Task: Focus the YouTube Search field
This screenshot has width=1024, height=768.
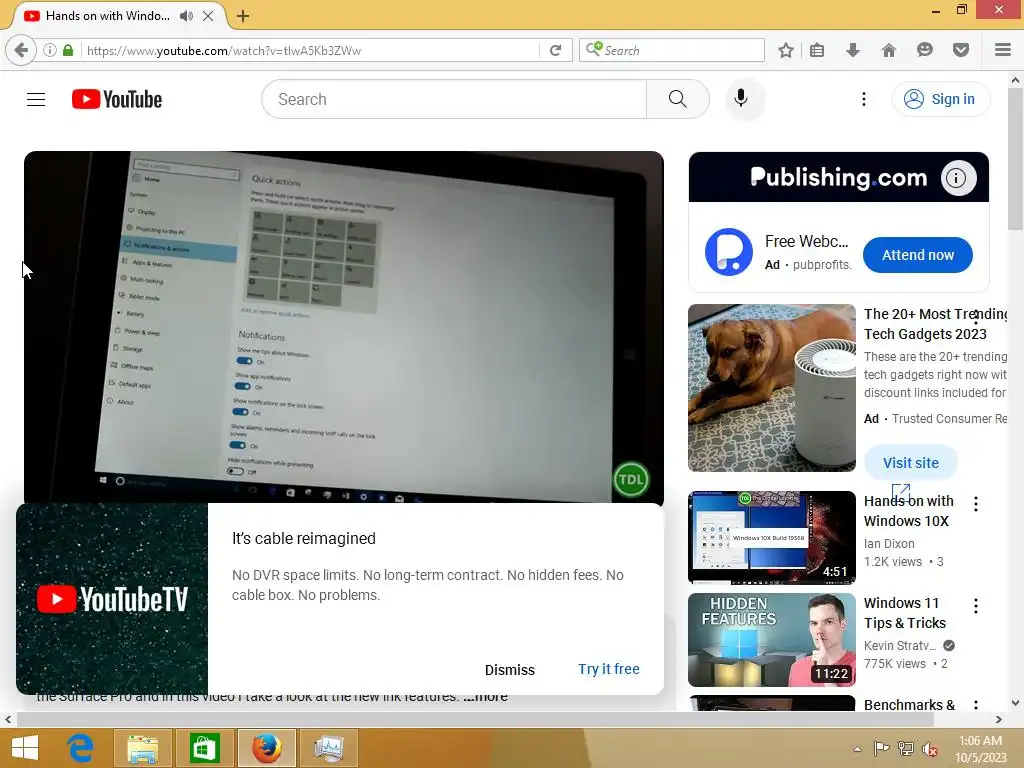Action: click(454, 99)
